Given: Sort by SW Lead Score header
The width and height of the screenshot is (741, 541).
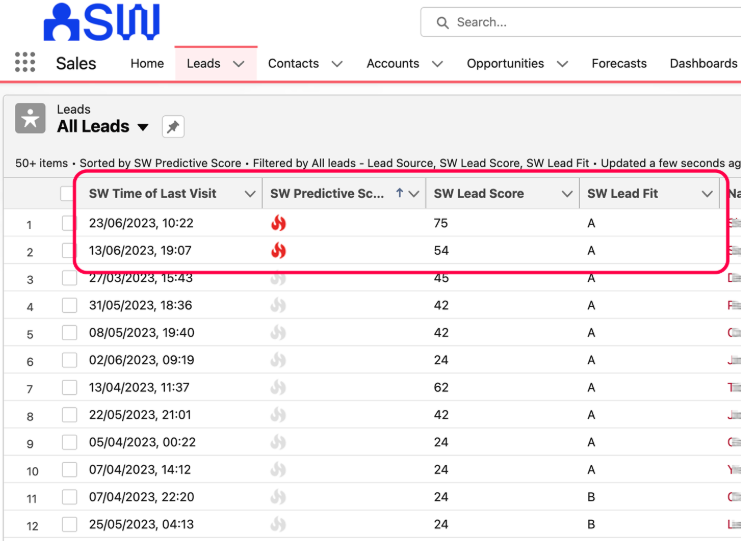Looking at the screenshot, I should coord(479,193).
